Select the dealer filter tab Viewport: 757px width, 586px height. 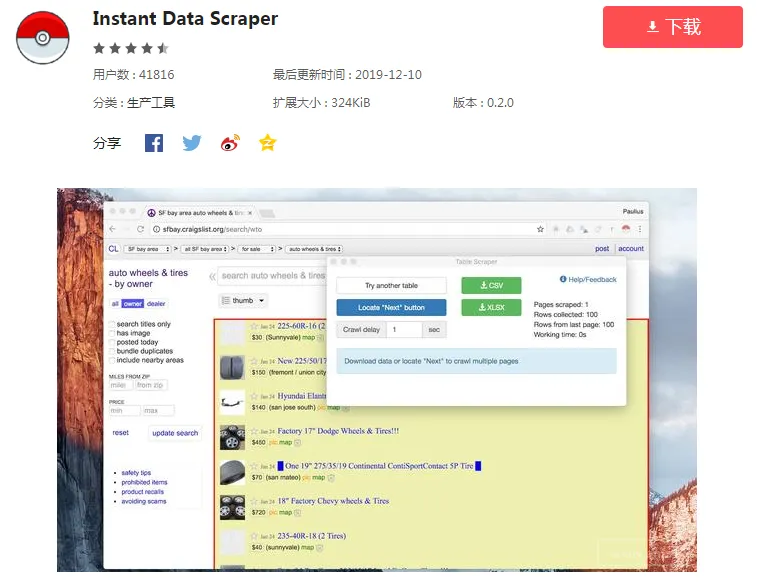coord(155,304)
